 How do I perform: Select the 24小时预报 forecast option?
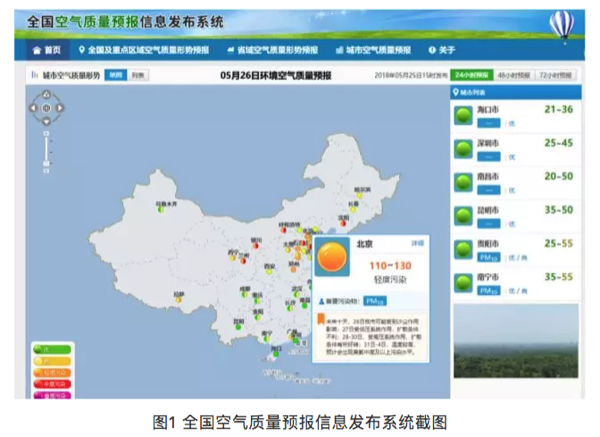(470, 75)
